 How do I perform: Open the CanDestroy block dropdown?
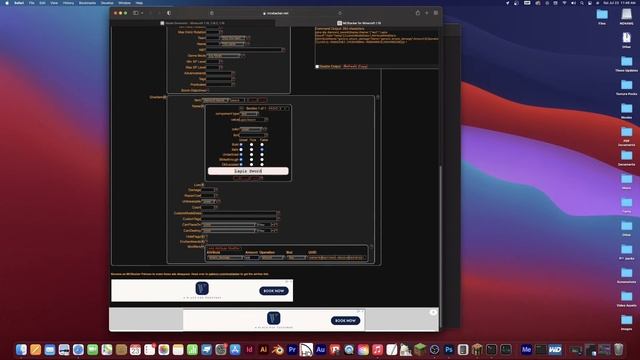coord(229,231)
